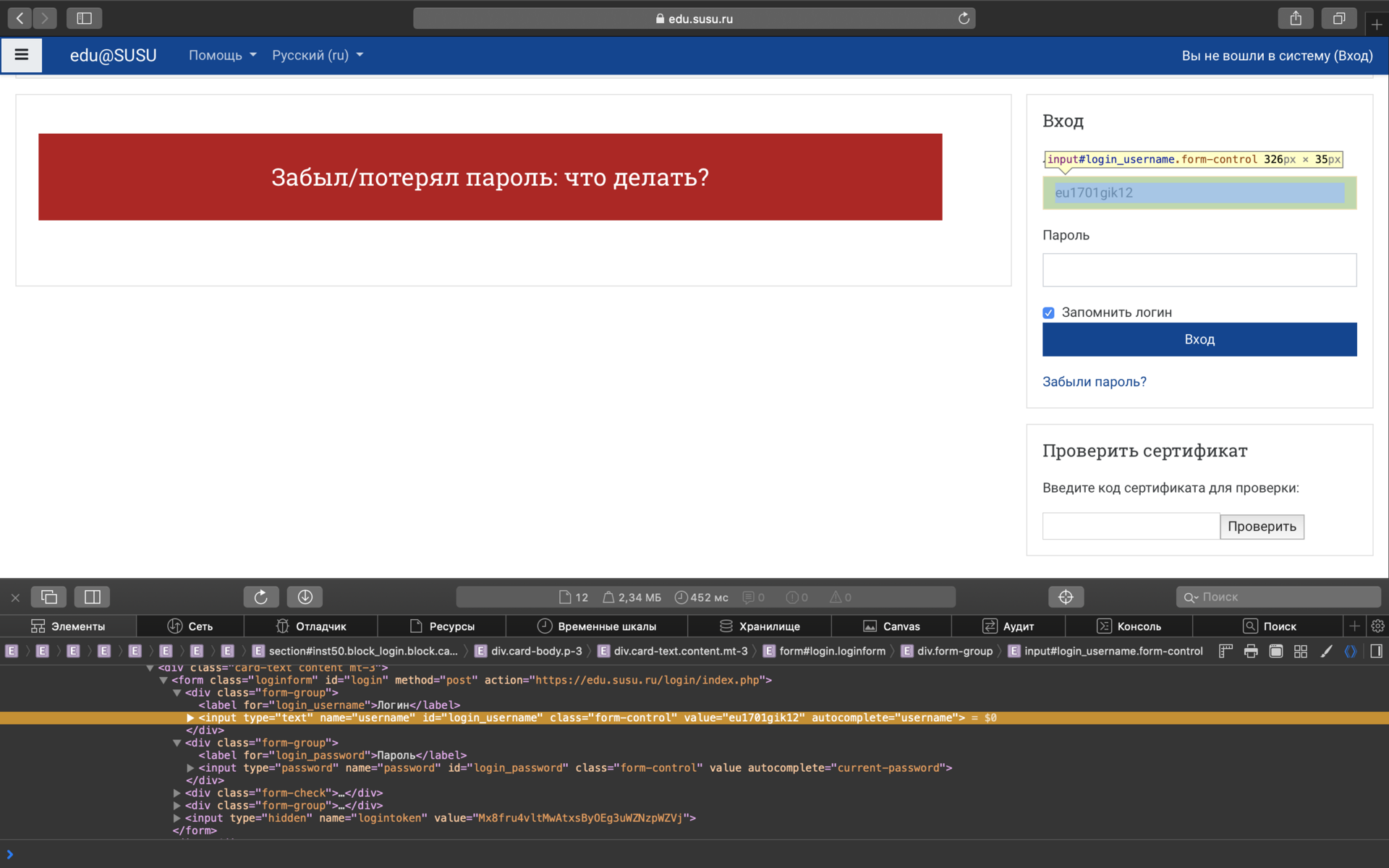Open the edu@SUSU home link
This screenshot has width=1389, height=868.
pos(113,55)
